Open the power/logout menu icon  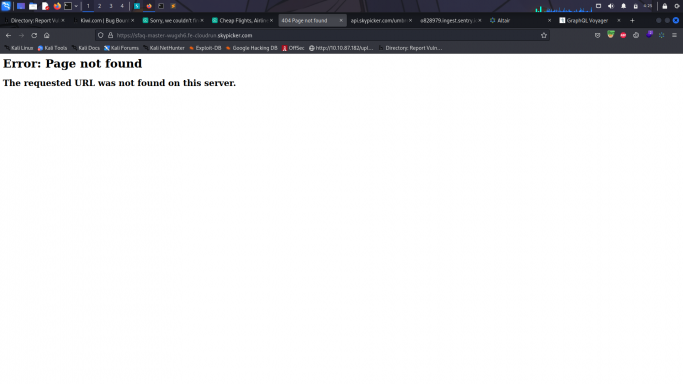coord(677,6)
